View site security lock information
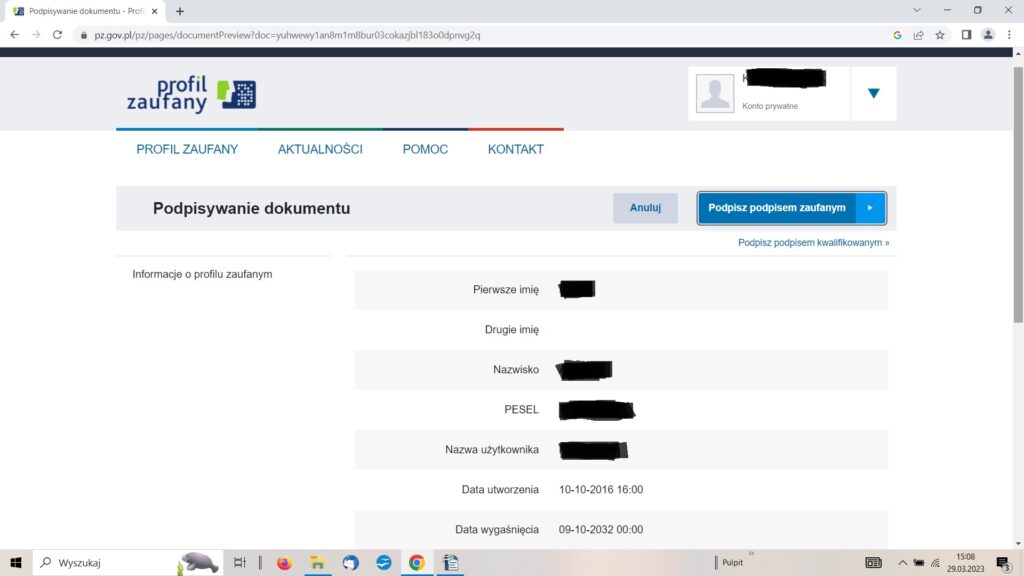The width and height of the screenshot is (1024, 576). pos(84,35)
